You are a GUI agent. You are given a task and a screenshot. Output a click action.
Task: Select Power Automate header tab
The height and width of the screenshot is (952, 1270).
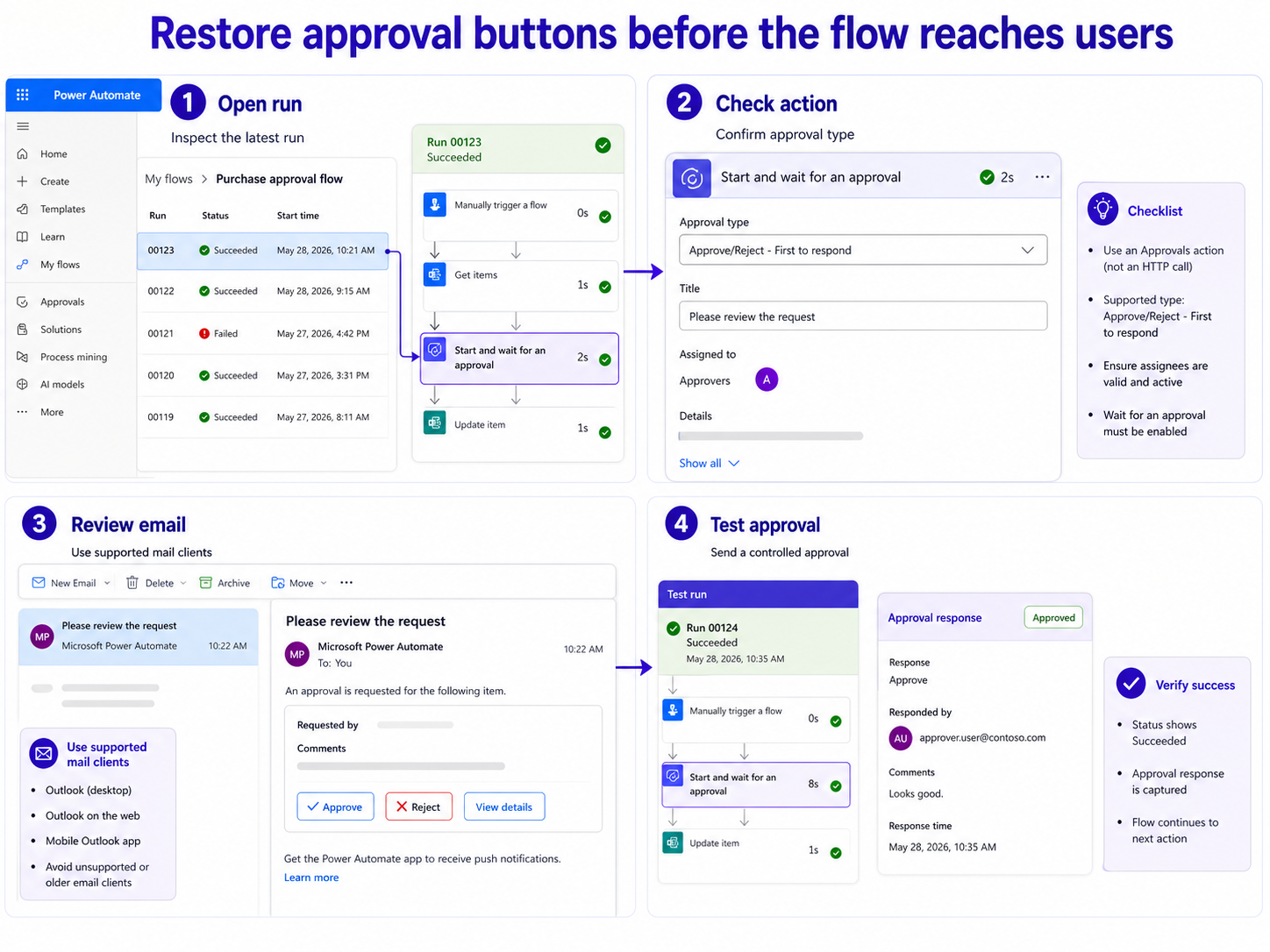click(x=83, y=95)
